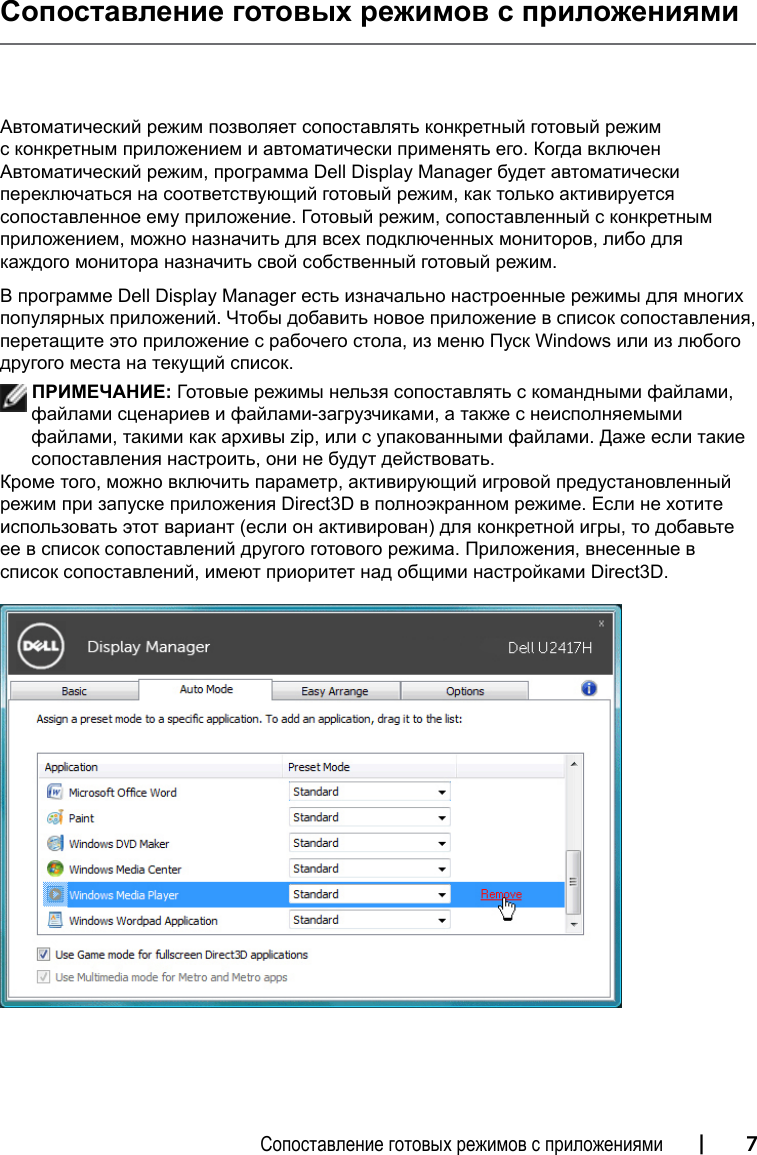Viewport: 757px width, 1155px height.
Task: Open the Easy Arrange tab
Action: [335, 691]
